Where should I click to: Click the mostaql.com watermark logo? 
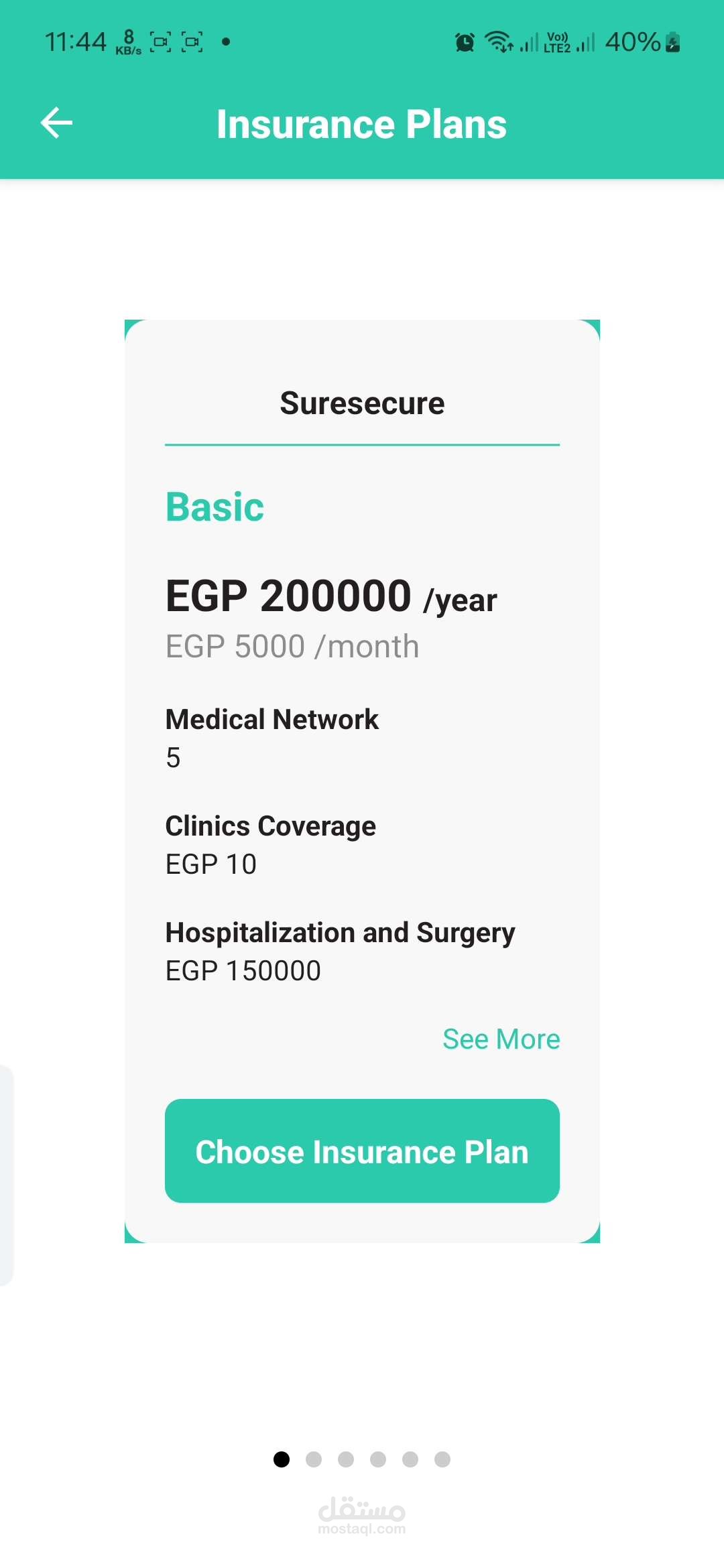pyautogui.click(x=362, y=1516)
